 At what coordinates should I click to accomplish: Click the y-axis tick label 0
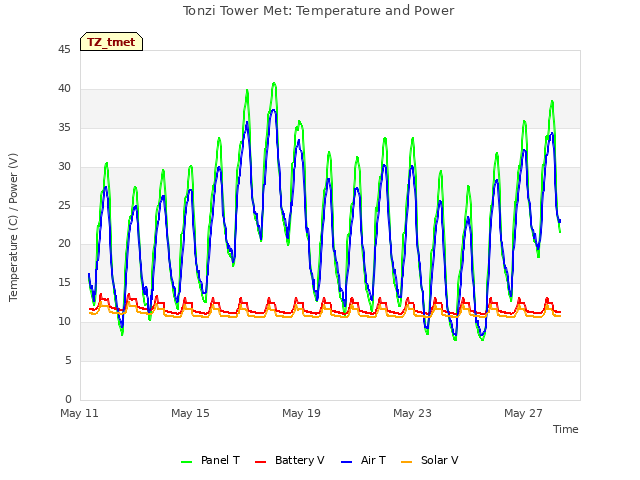(68, 399)
